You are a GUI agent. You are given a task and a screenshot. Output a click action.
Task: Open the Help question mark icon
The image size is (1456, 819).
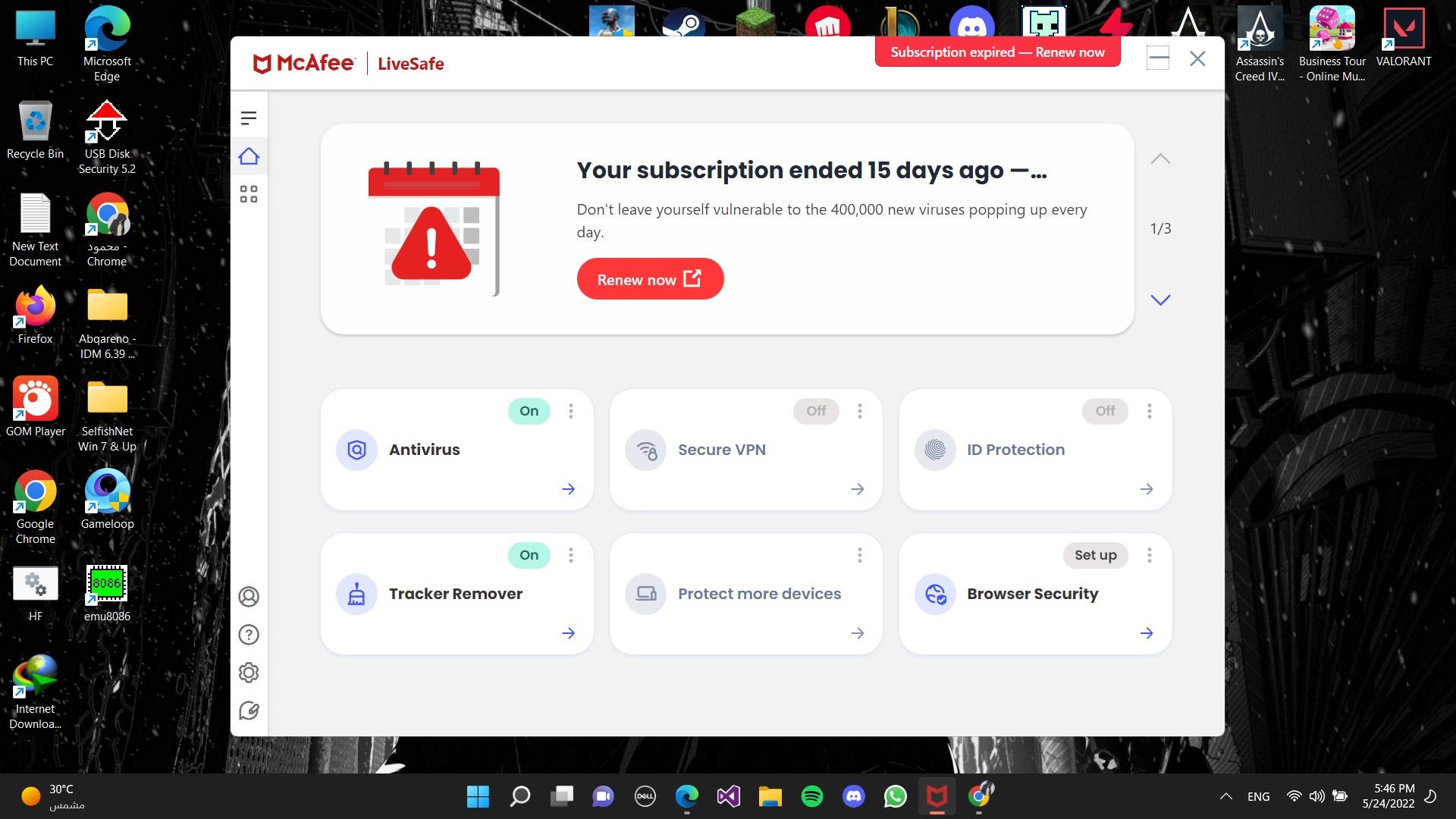pyautogui.click(x=249, y=635)
